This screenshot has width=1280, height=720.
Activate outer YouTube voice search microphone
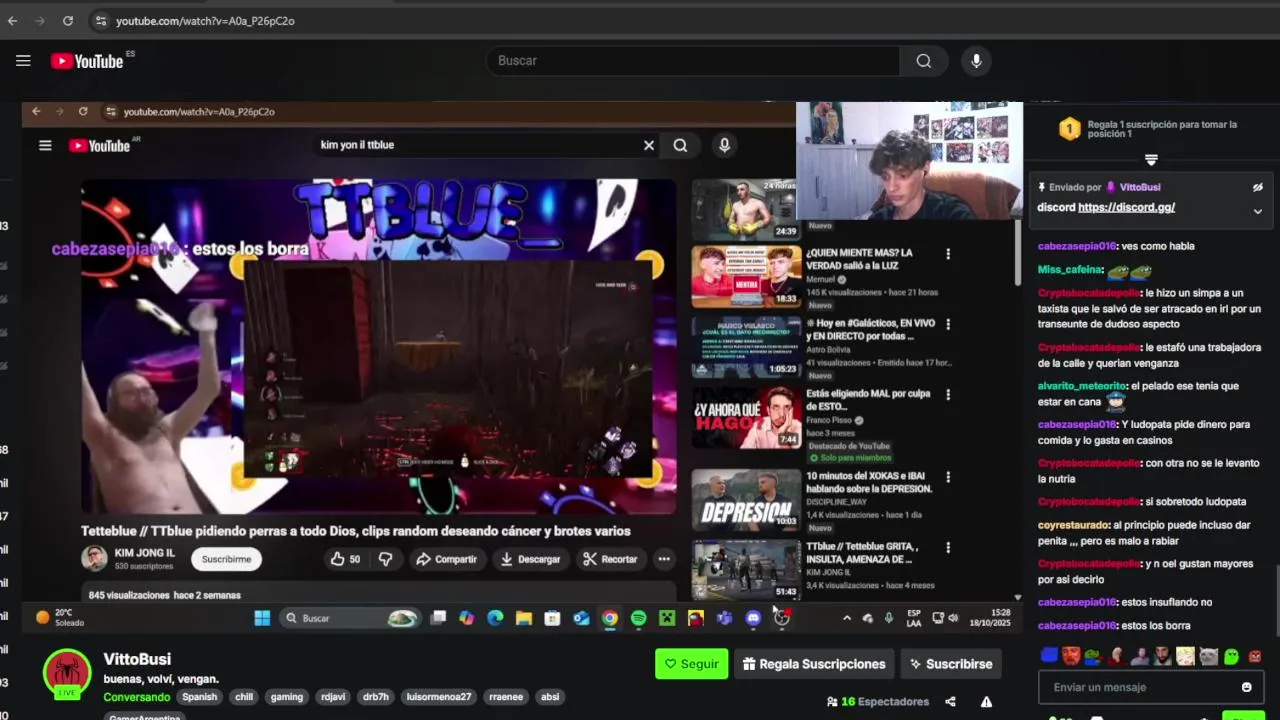pos(976,61)
